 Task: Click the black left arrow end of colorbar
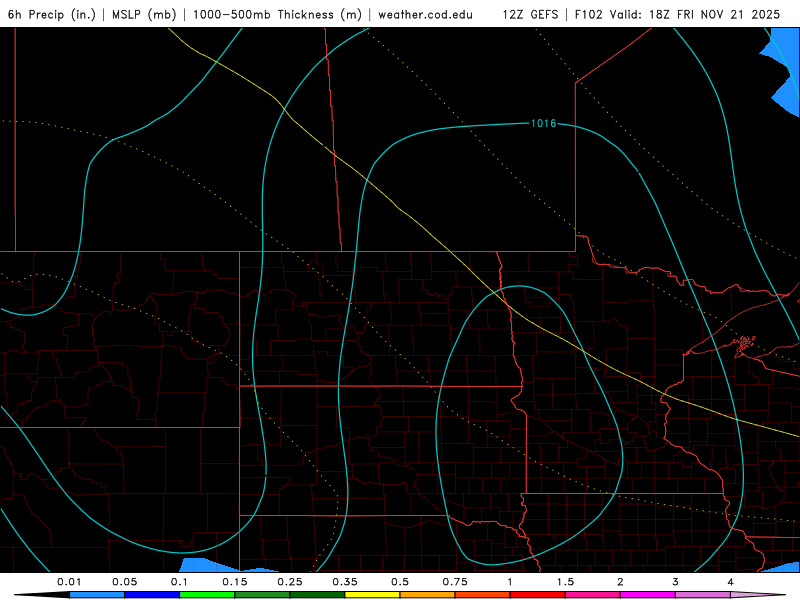[x=42, y=595]
